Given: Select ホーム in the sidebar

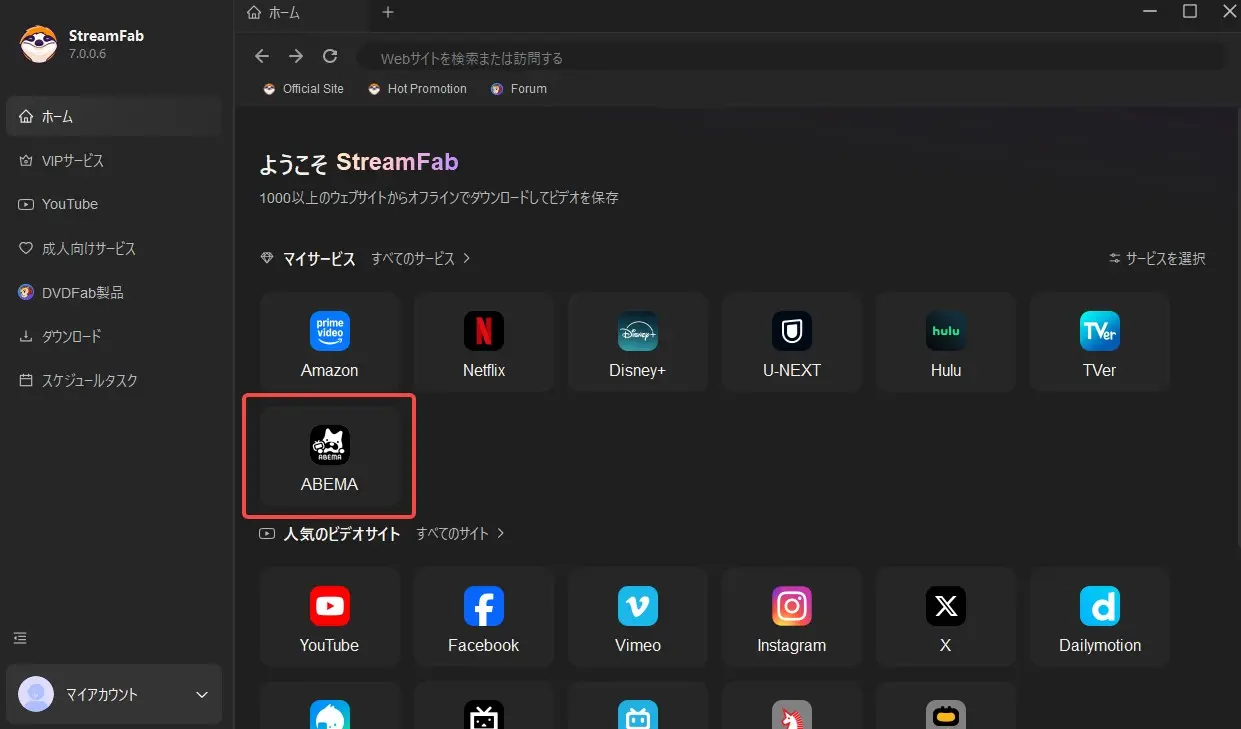Looking at the screenshot, I should coord(114,117).
